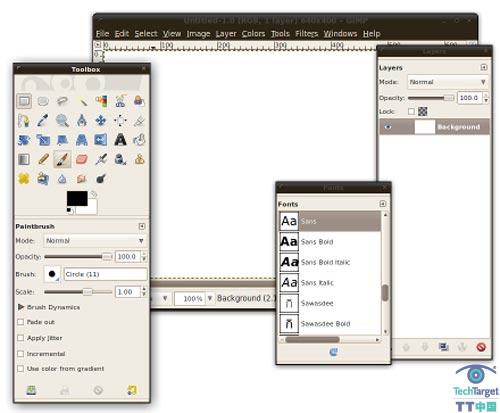Enable Use color from gradient checkbox
Screen dimensions: 500x413
click(x=21, y=369)
